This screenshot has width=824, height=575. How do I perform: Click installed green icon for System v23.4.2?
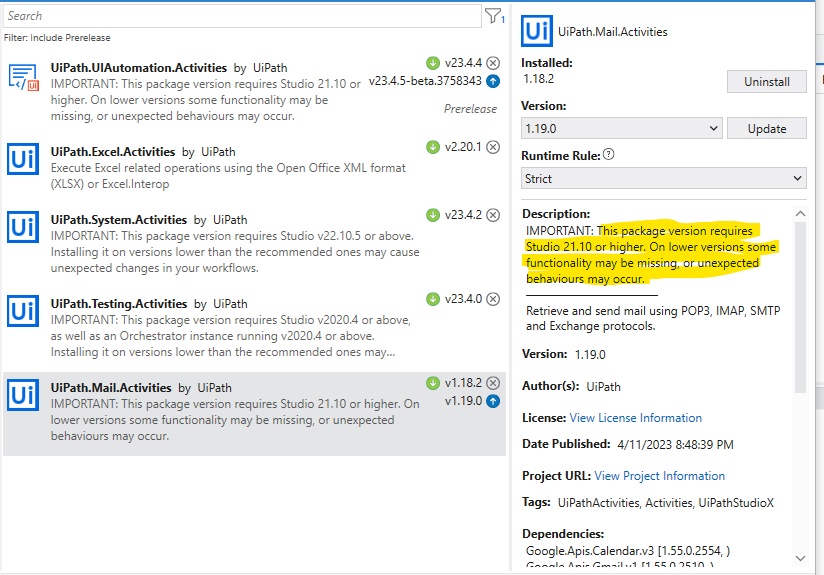point(433,215)
